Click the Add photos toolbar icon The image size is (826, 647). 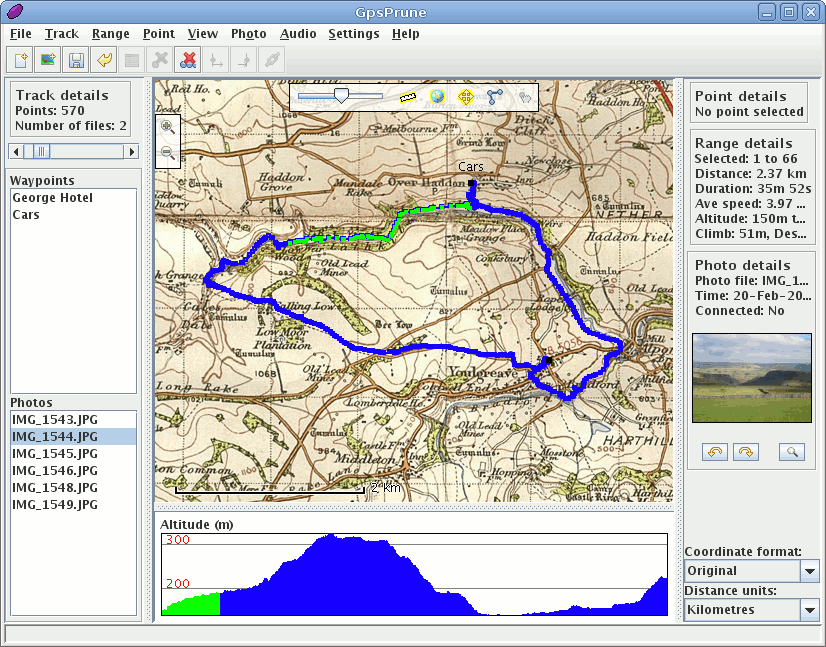coord(47,60)
